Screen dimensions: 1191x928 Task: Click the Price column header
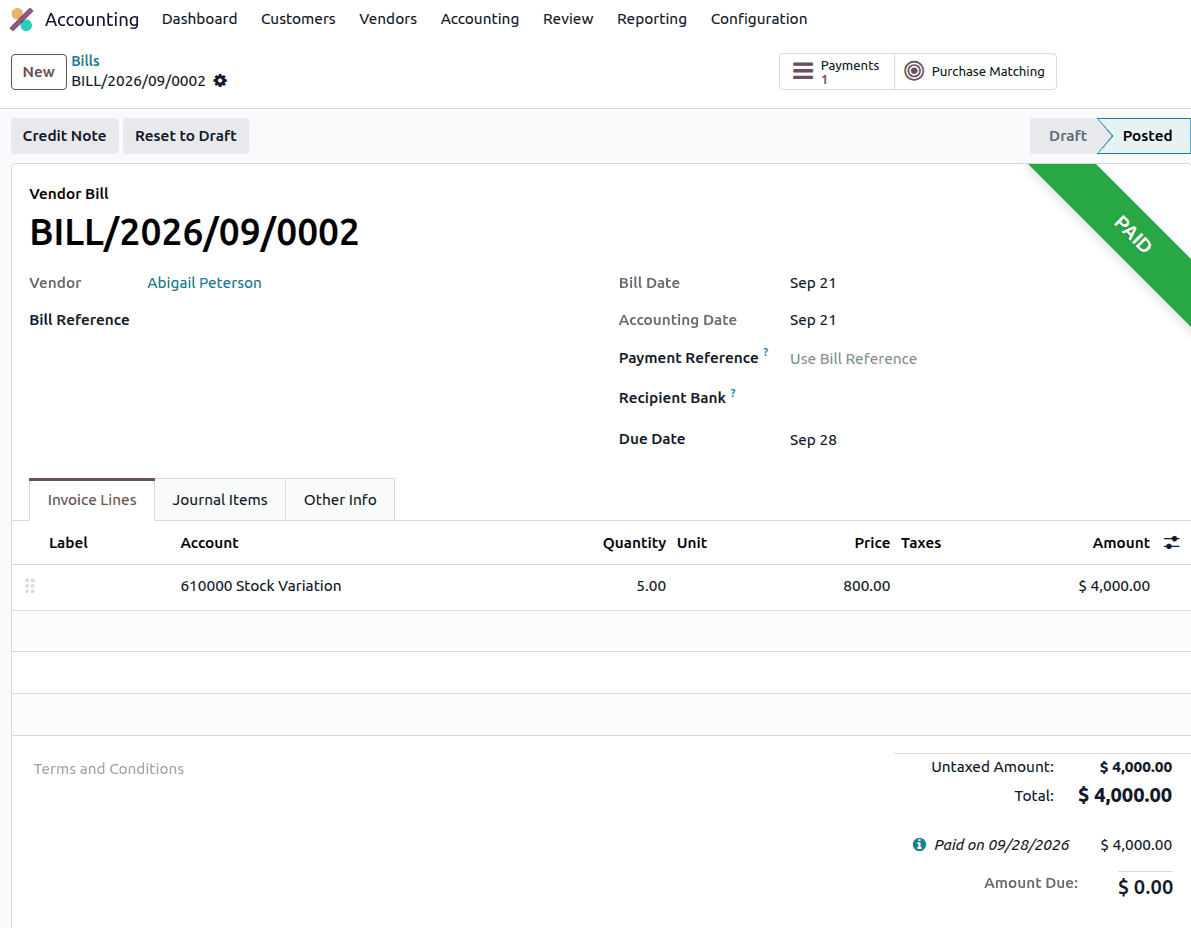coord(872,543)
